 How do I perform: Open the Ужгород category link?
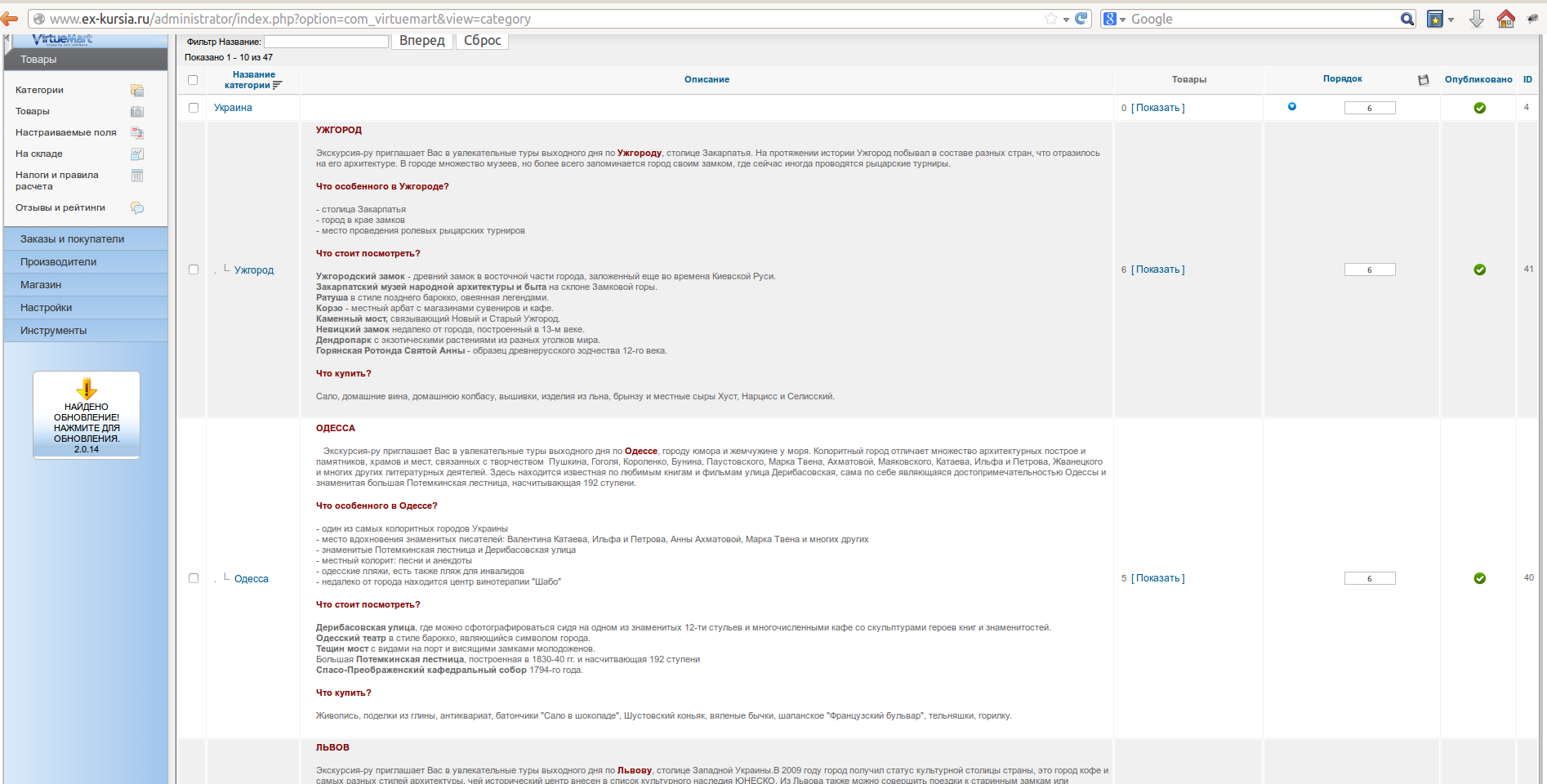coord(254,270)
